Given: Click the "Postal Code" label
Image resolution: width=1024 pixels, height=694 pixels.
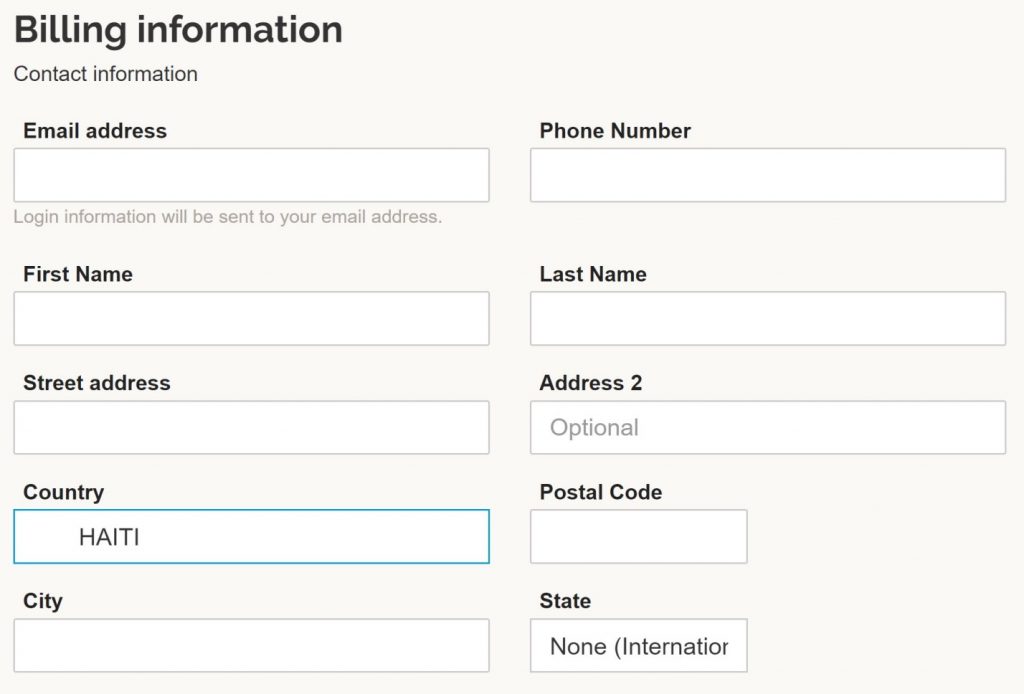Looking at the screenshot, I should tap(601, 492).
